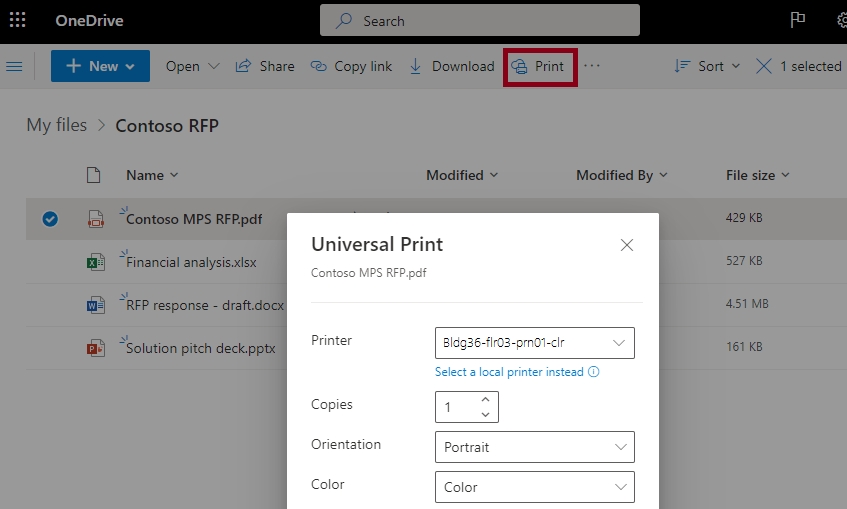The image size is (847, 509).
Task: Decrease copies with down arrow
Action: [486, 414]
